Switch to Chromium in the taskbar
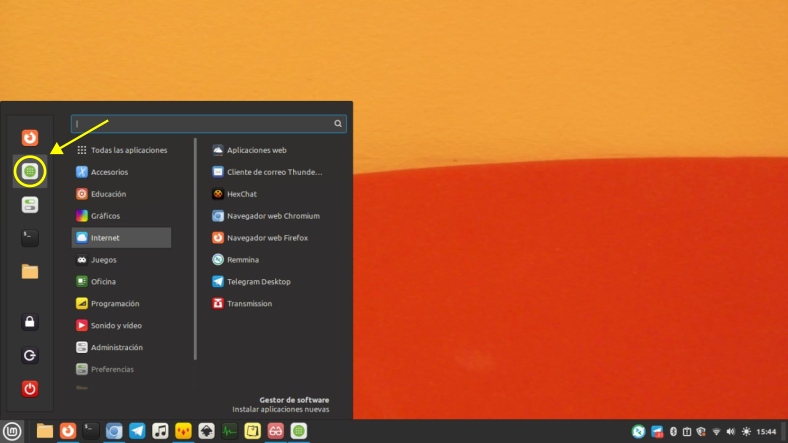Screen dimensions: 788x443 coord(114,431)
